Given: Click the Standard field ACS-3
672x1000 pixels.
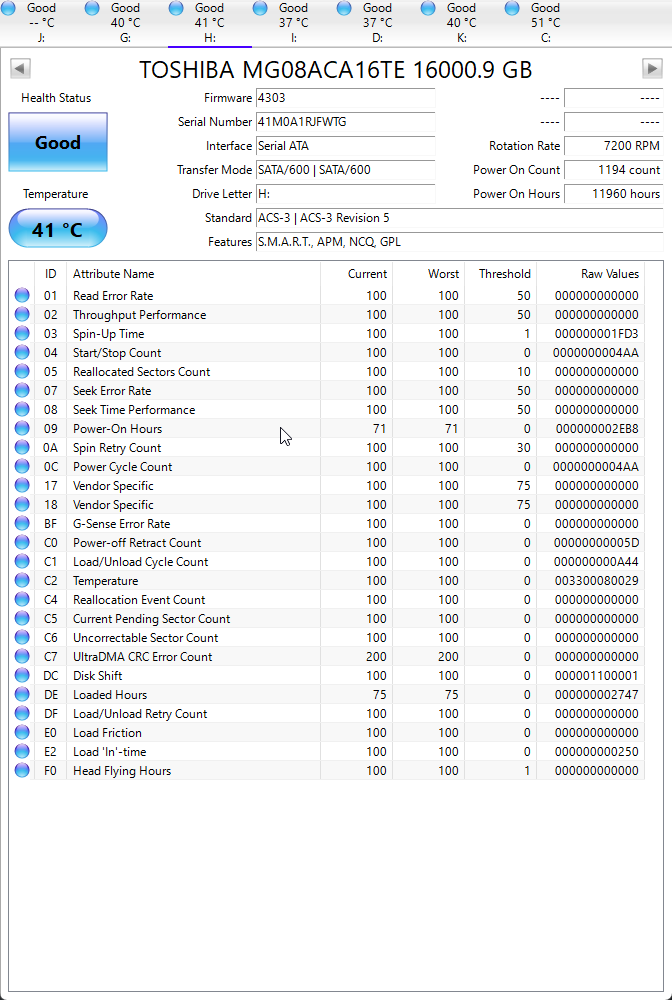Looking at the screenshot, I should (x=459, y=218).
